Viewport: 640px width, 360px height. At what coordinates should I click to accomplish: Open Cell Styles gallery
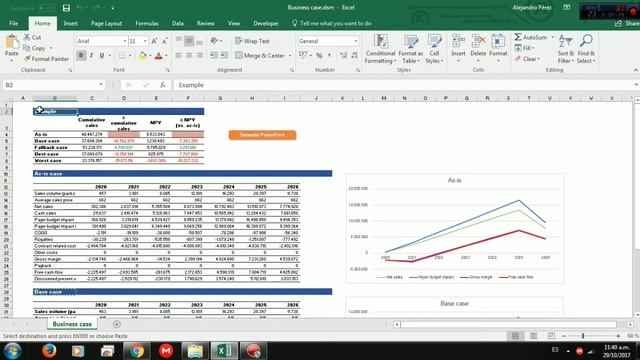pos(434,49)
